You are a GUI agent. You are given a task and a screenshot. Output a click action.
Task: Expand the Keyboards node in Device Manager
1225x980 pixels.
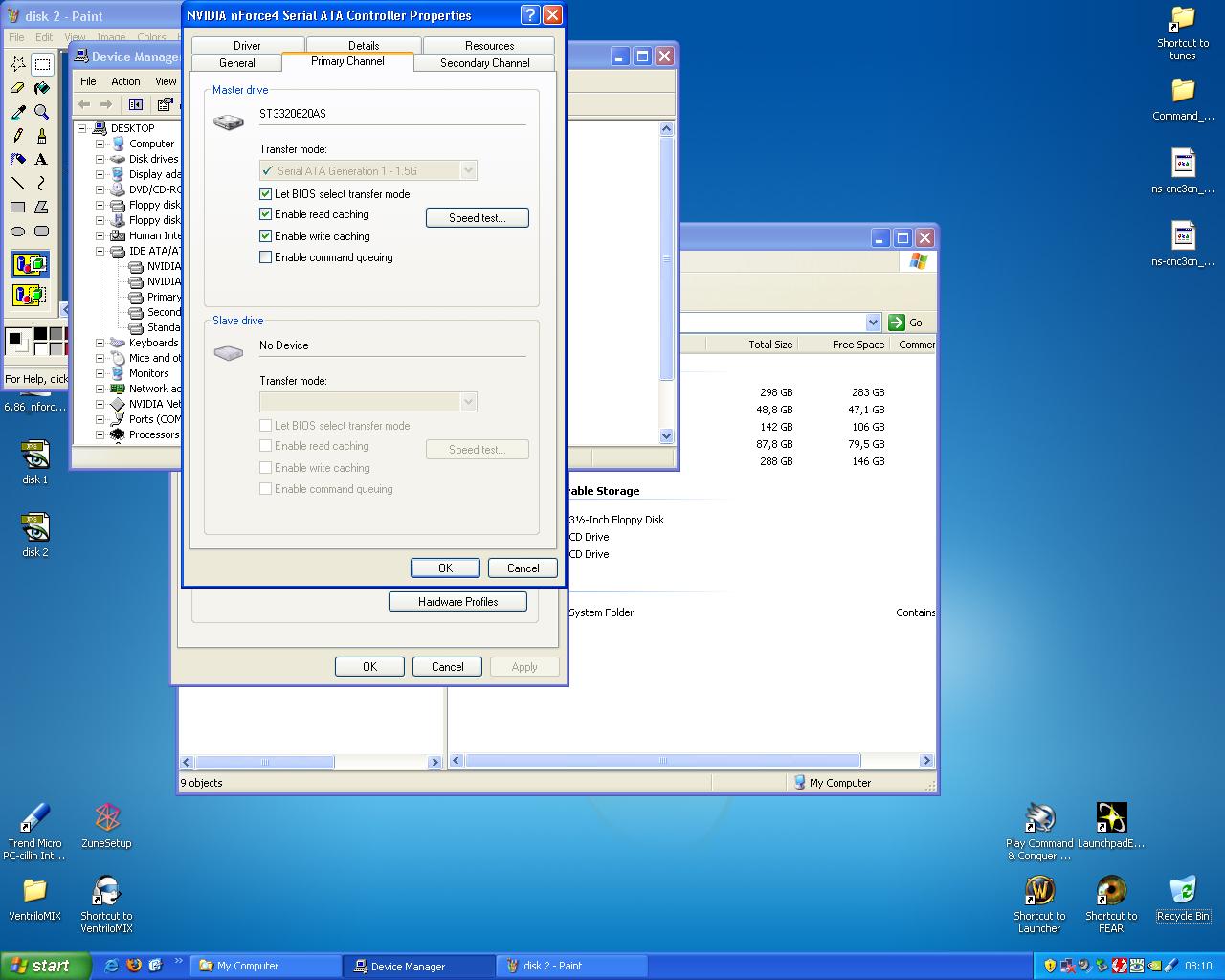(100, 343)
